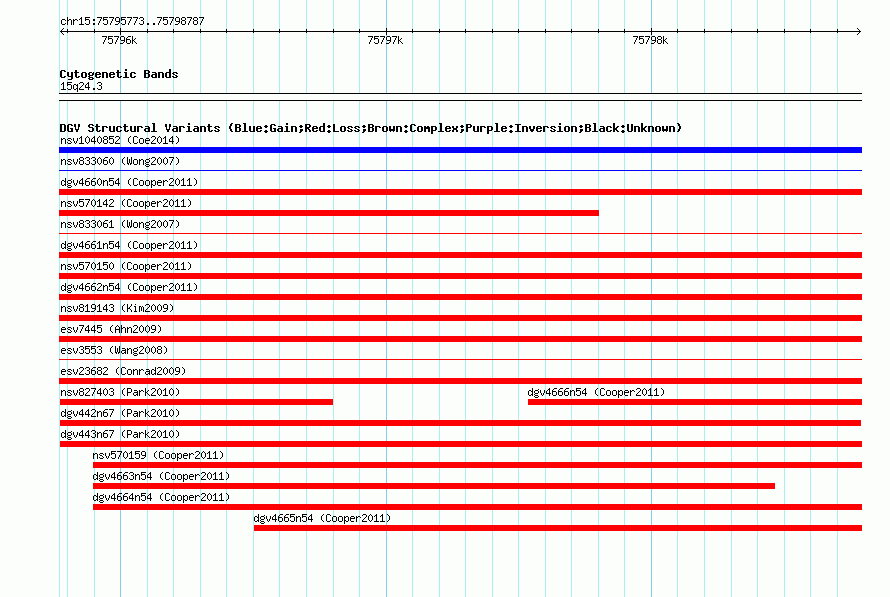Open nsv570142 (Cooper2011) variant entry
This screenshot has height=597, width=890.
coord(126,203)
